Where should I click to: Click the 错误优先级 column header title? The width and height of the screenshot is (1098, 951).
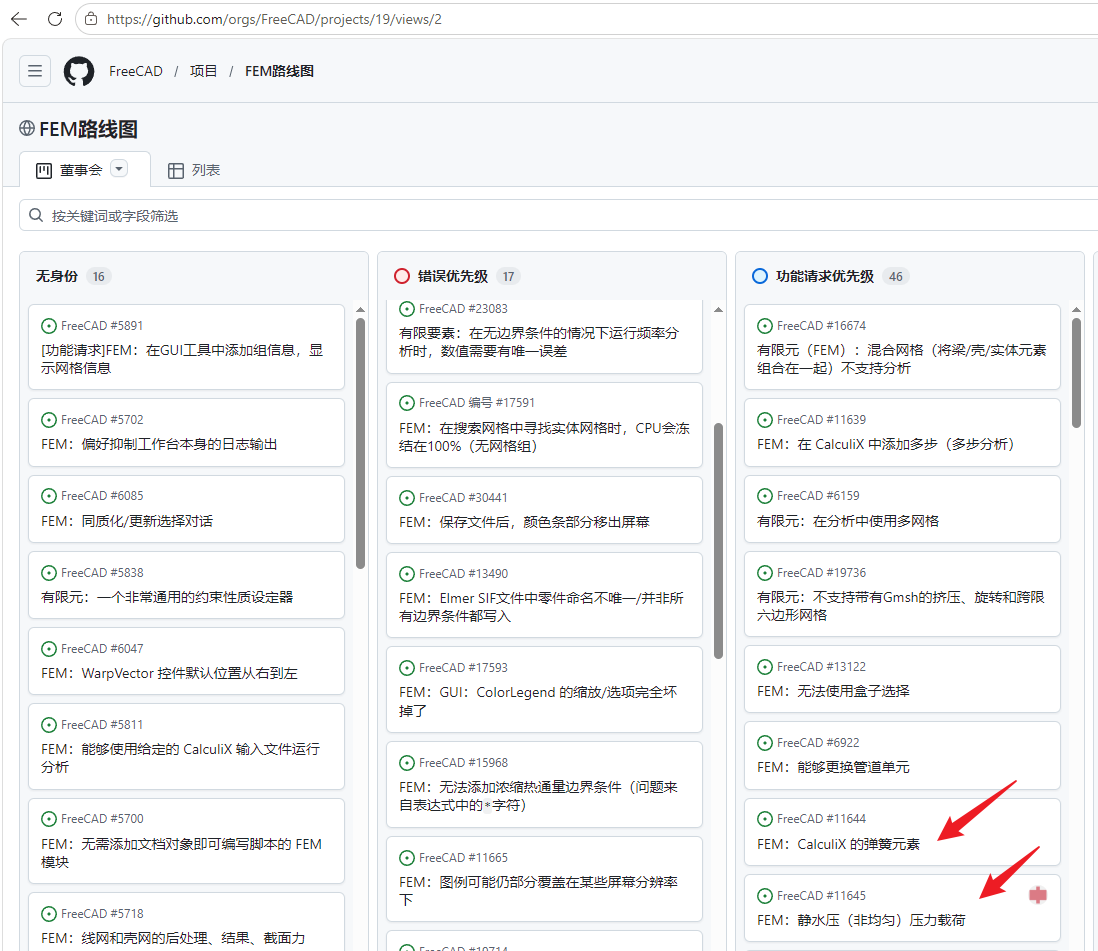point(452,276)
